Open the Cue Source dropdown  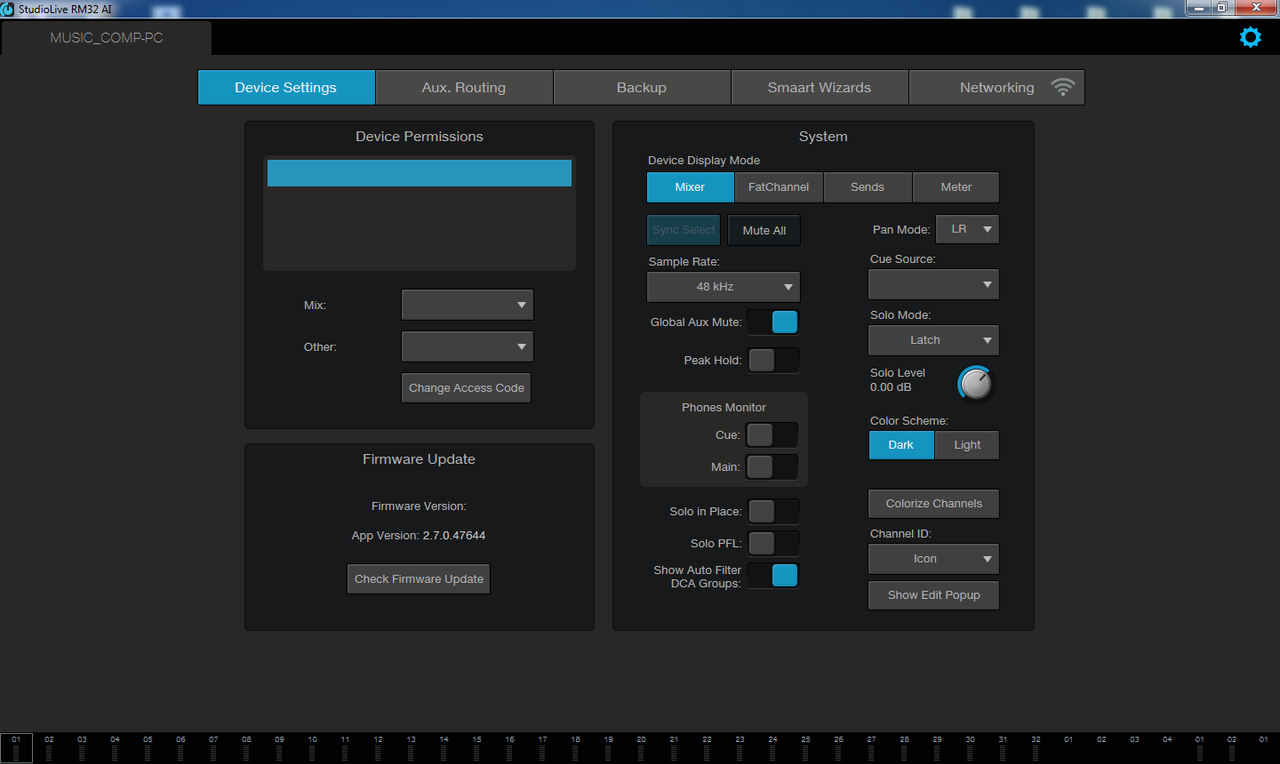[933, 285]
